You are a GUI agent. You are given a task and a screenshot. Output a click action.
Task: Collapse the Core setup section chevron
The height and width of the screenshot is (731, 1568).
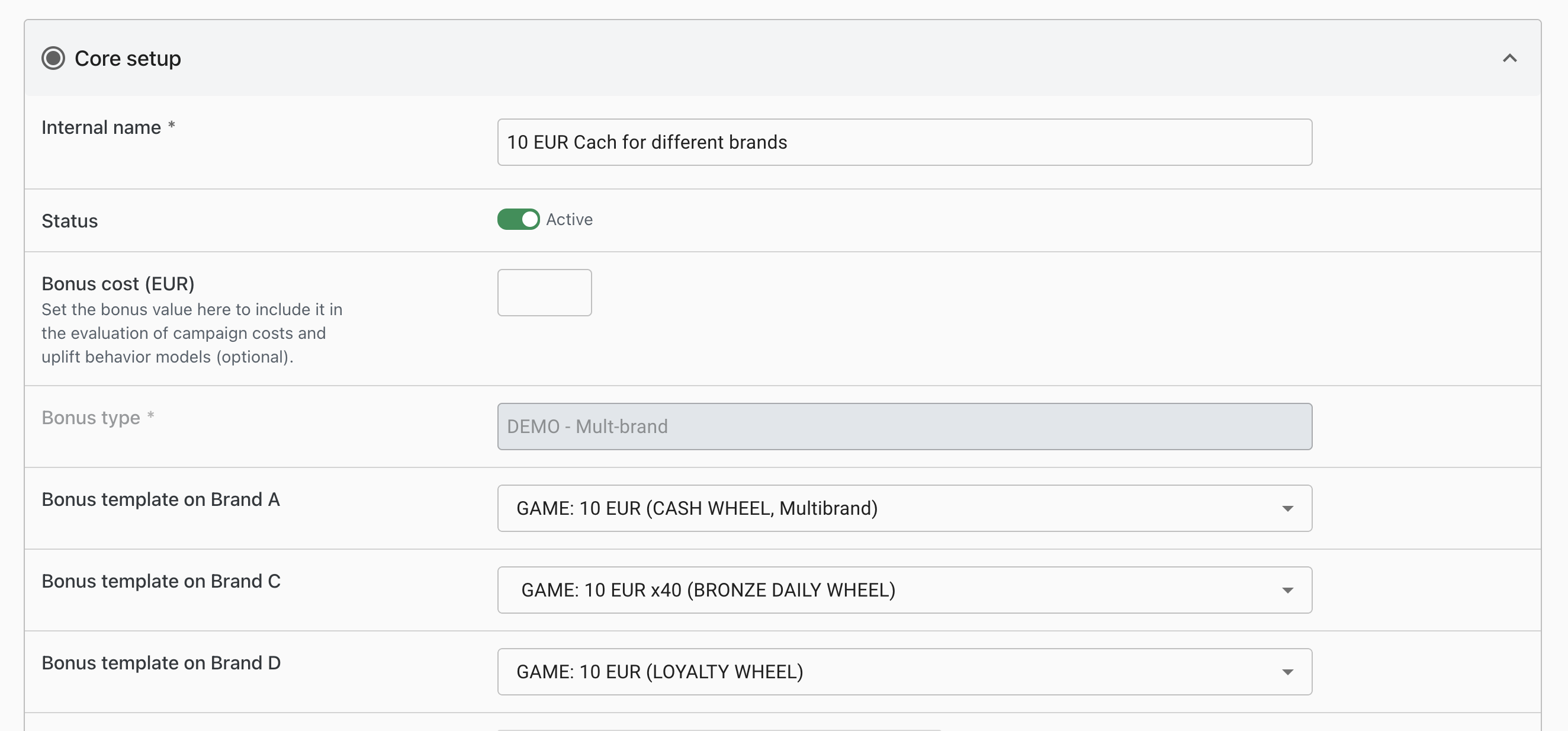pos(1509,59)
